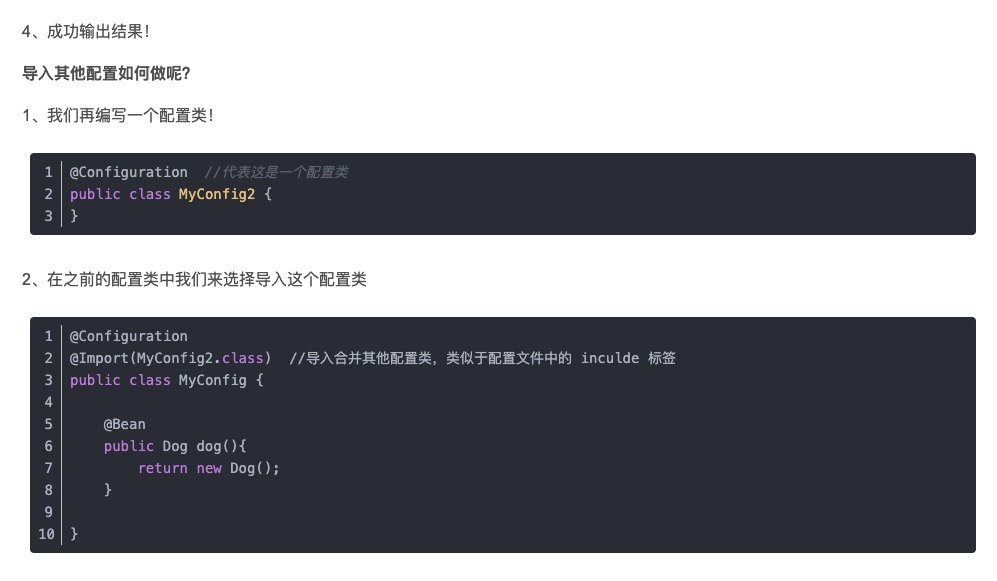
Task: Click the @Import(MyConfig2.class) annotation
Action: click(x=170, y=359)
